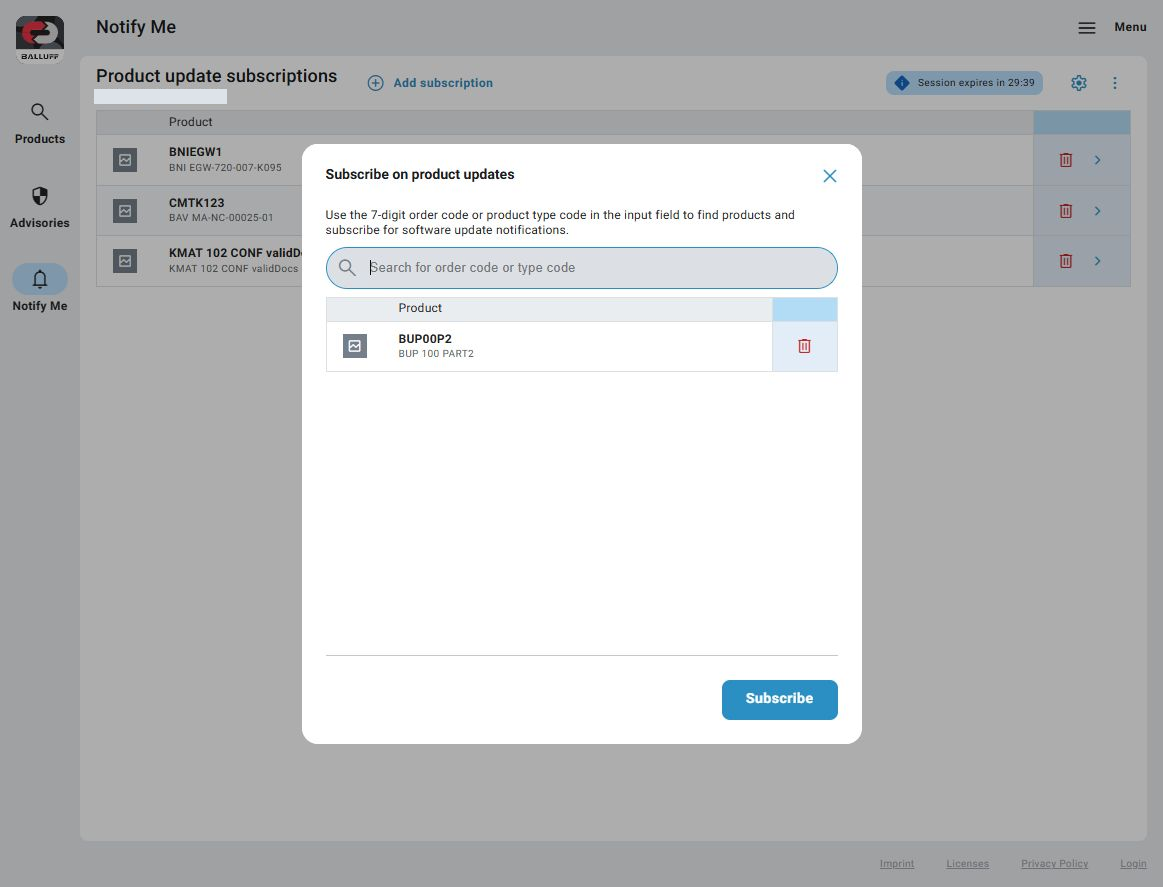
Task: Click the Balluff logo
Action: click(40, 39)
